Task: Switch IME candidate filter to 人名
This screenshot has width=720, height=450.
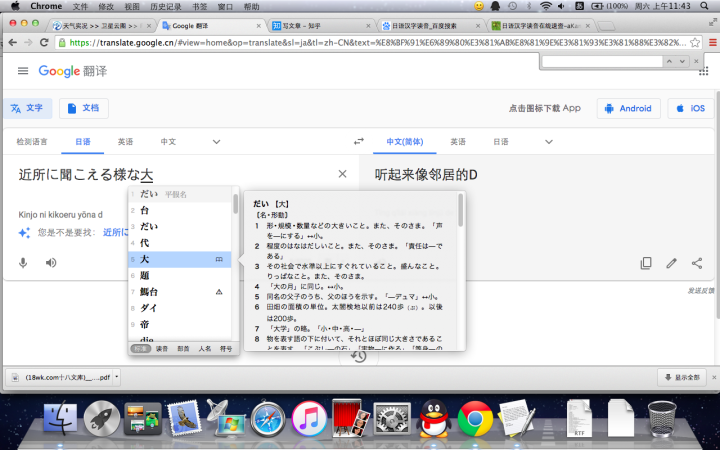Action: 205,349
